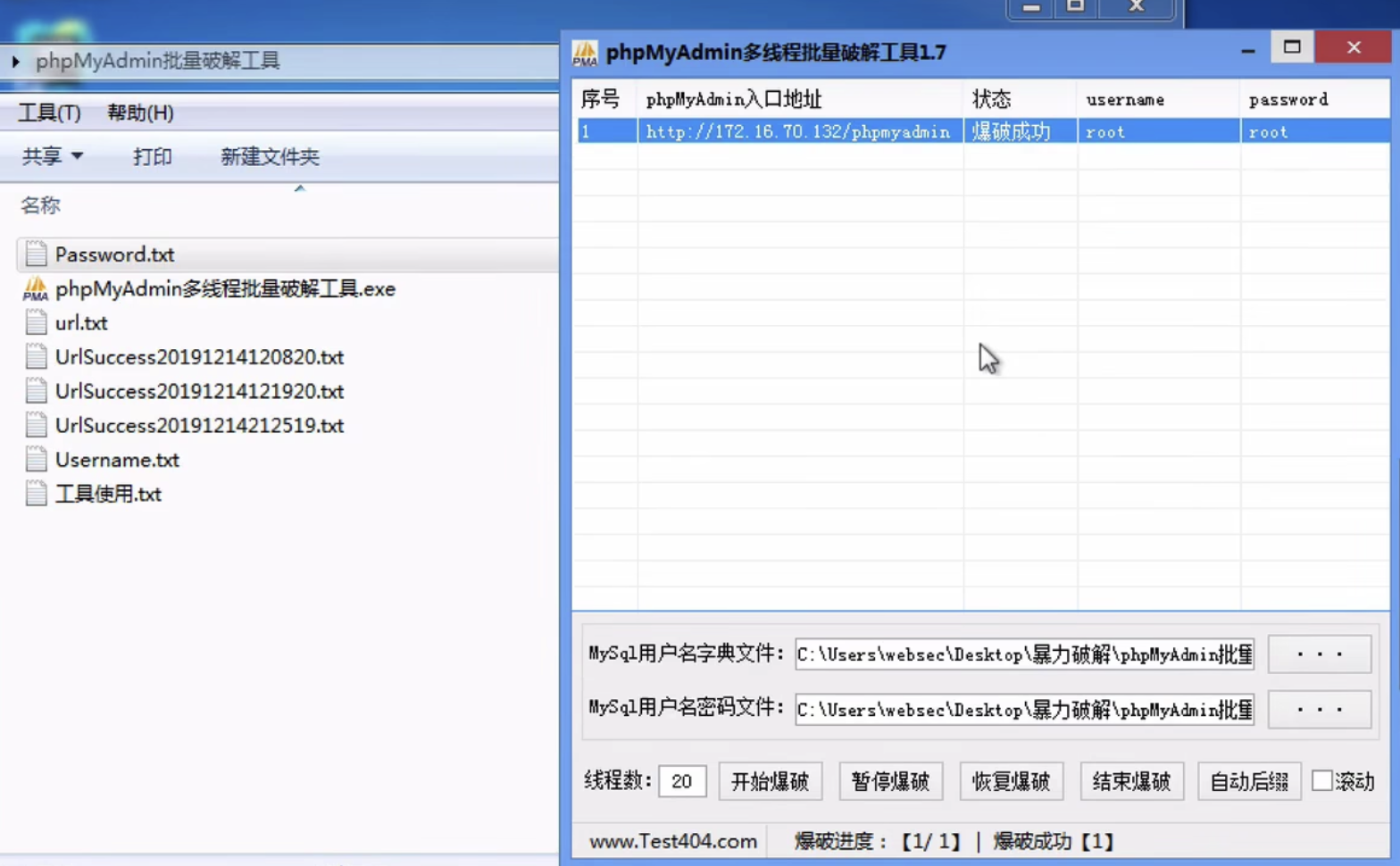Click the row number 1 cell
The height and width of the screenshot is (866, 1400).
607,132
